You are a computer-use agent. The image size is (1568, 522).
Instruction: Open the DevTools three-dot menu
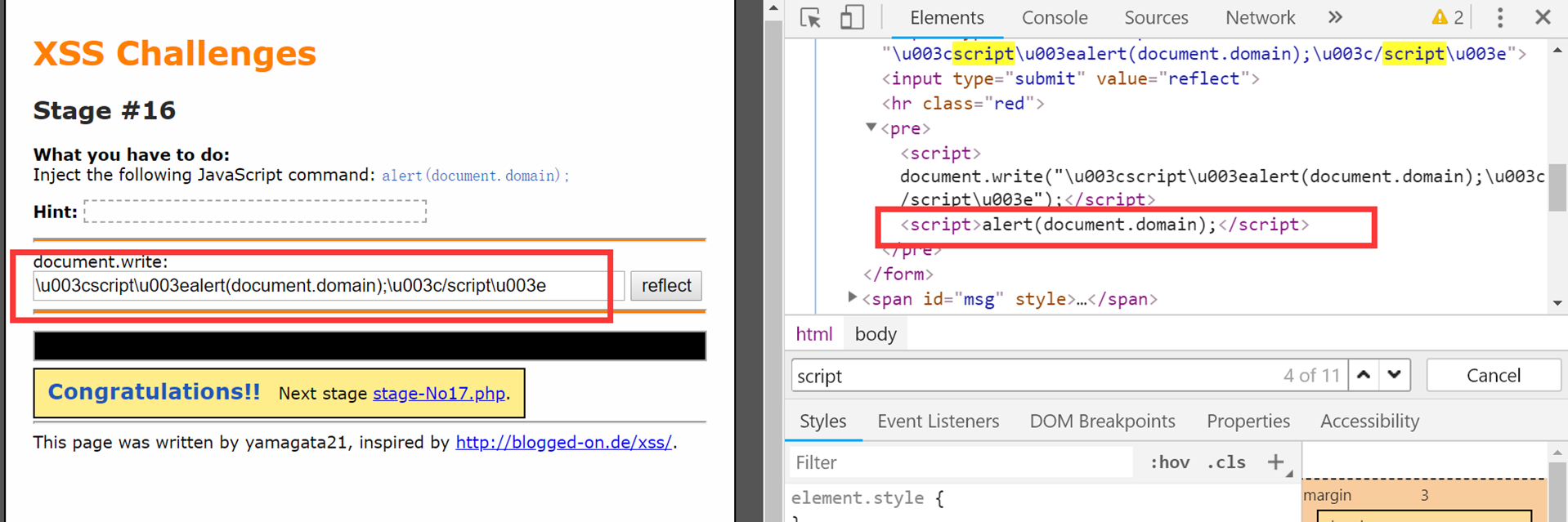point(1500,17)
